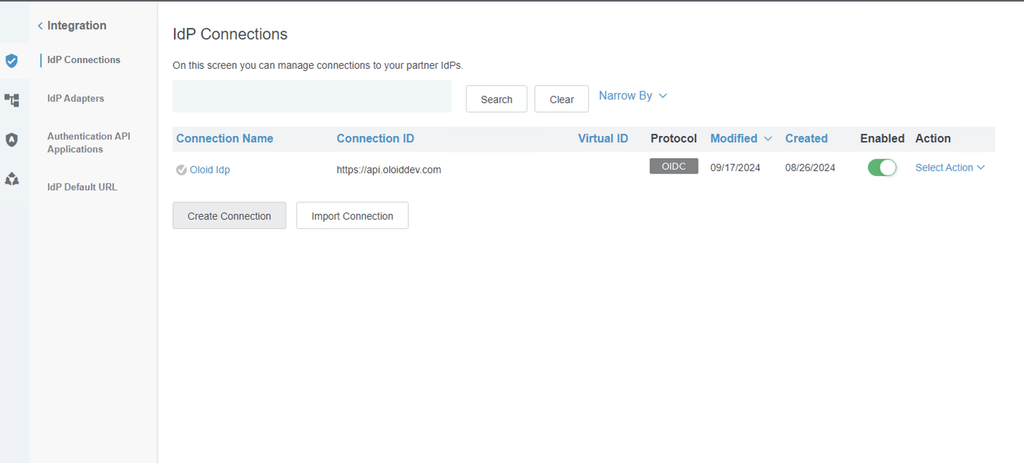Click the https://api.oloiddev.com connection ID
The width and height of the screenshot is (1024, 463).
[389, 170]
